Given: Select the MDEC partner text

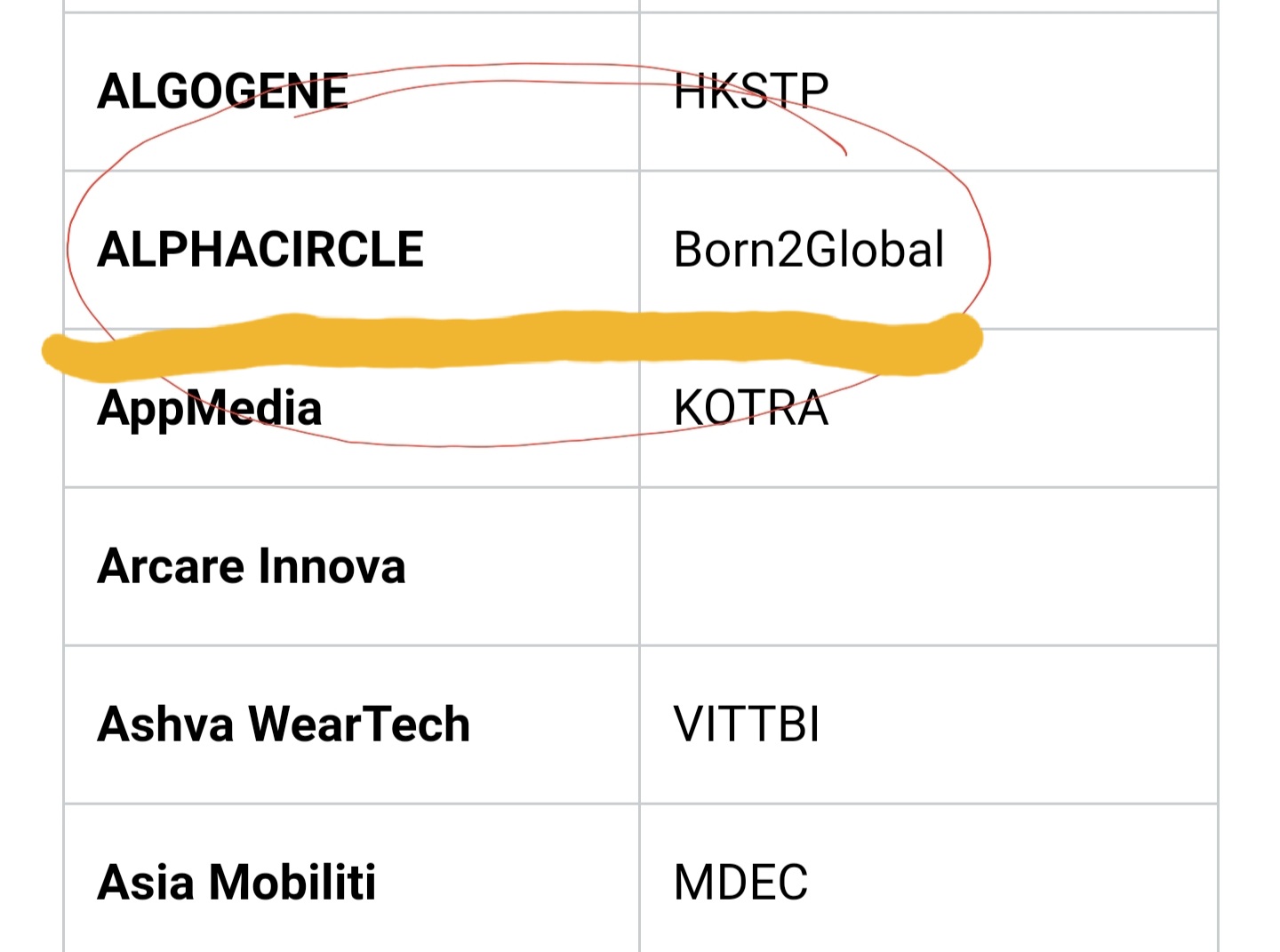Looking at the screenshot, I should pos(740,883).
